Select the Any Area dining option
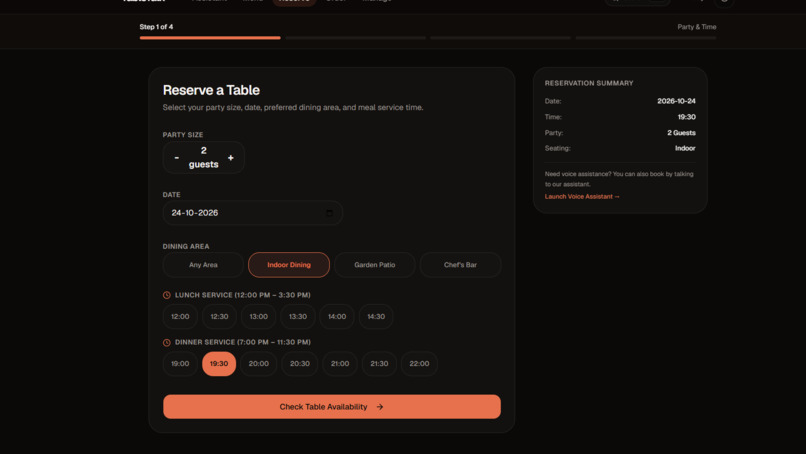This screenshot has width=806, height=454. coord(203,265)
